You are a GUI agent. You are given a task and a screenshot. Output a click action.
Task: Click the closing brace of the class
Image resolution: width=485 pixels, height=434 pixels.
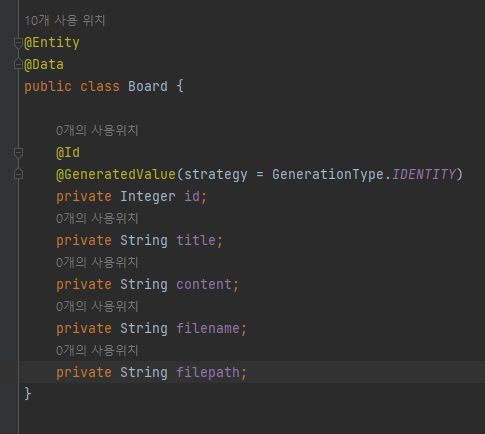[28, 394]
